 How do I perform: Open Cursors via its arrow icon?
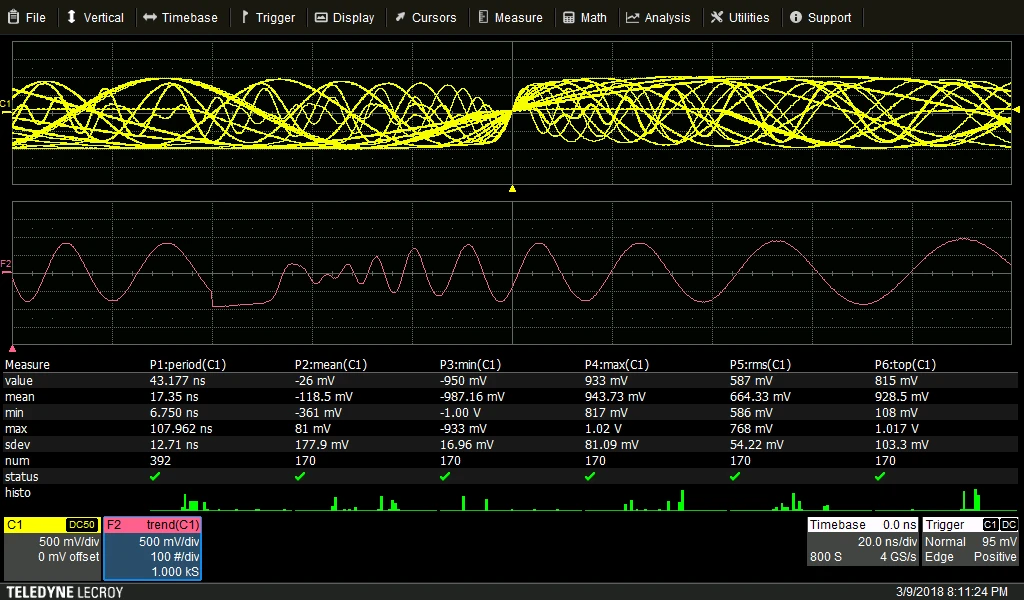[x=400, y=18]
